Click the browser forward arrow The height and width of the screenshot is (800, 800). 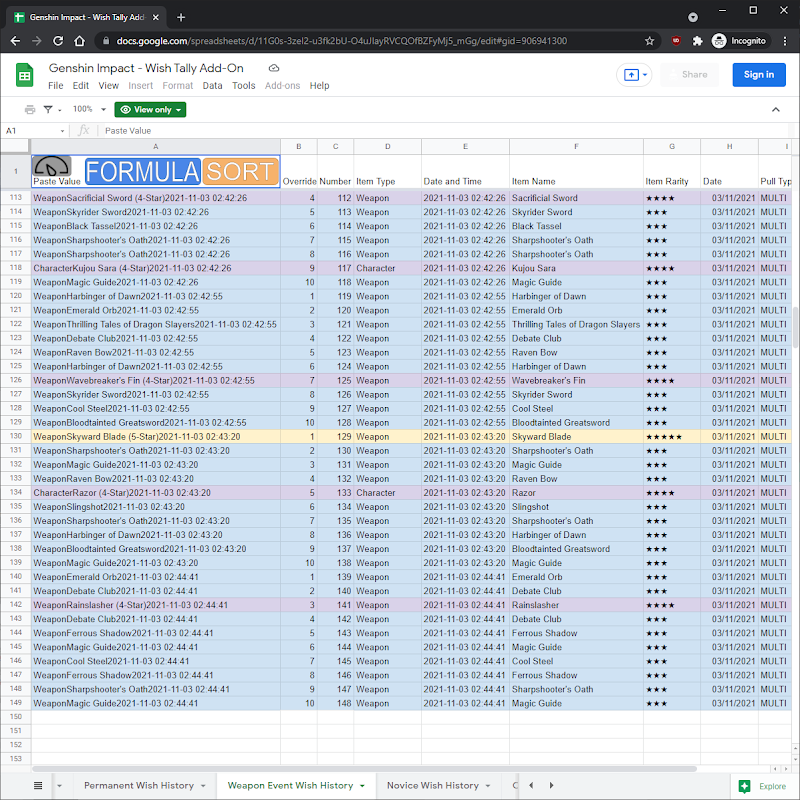click(x=37, y=41)
